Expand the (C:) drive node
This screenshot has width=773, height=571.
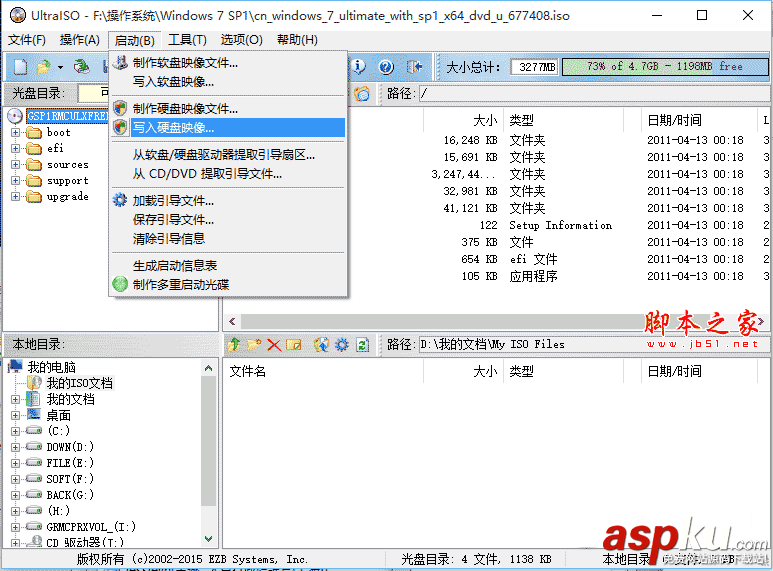[x=16, y=431]
